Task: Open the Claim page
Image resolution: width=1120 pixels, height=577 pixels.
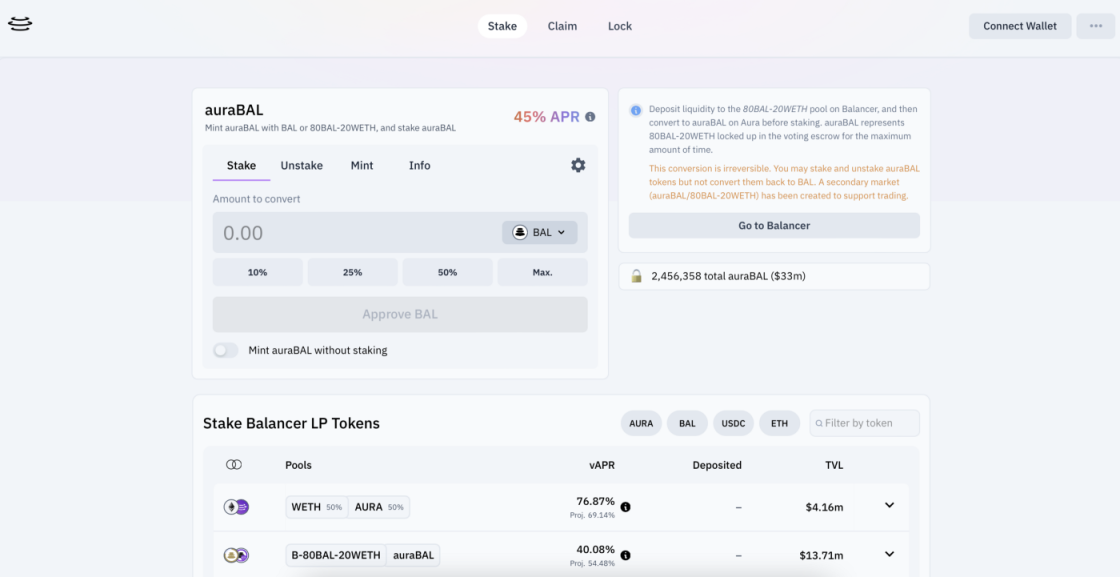Action: coord(562,26)
